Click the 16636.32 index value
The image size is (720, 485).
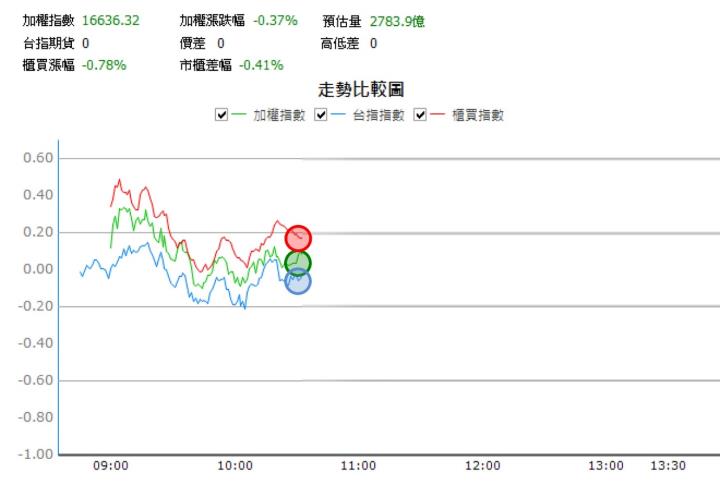pyautogui.click(x=109, y=21)
